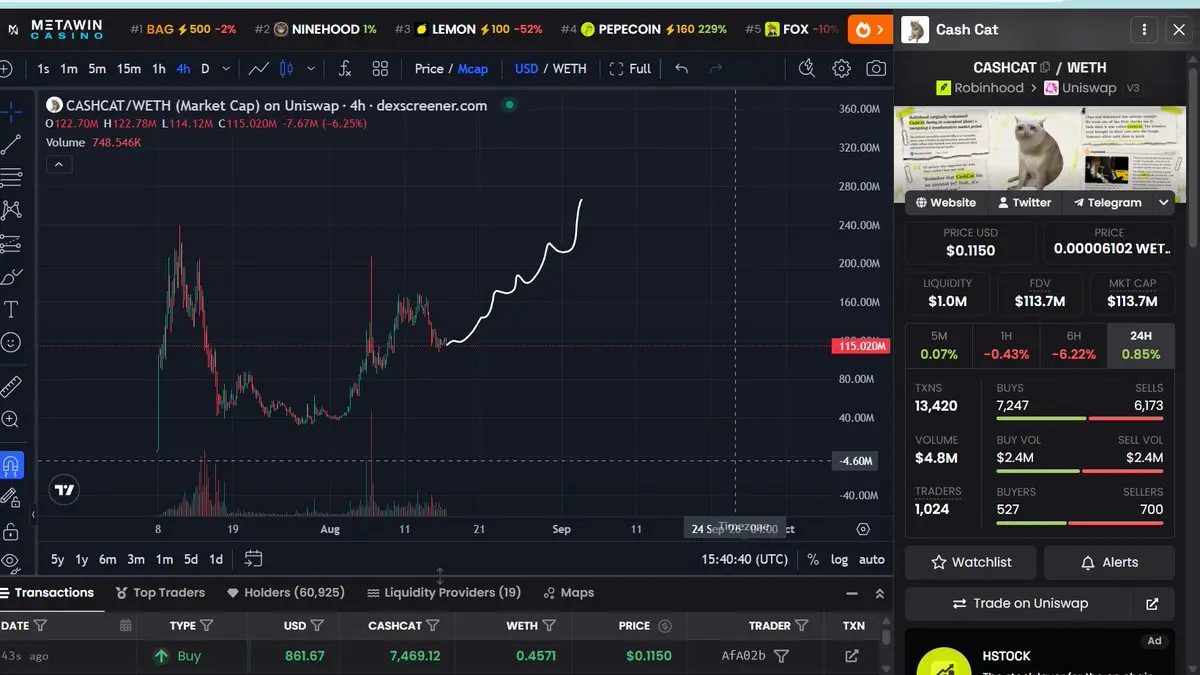
Task: Set chart interval to 1s
Action: [x=43, y=69]
